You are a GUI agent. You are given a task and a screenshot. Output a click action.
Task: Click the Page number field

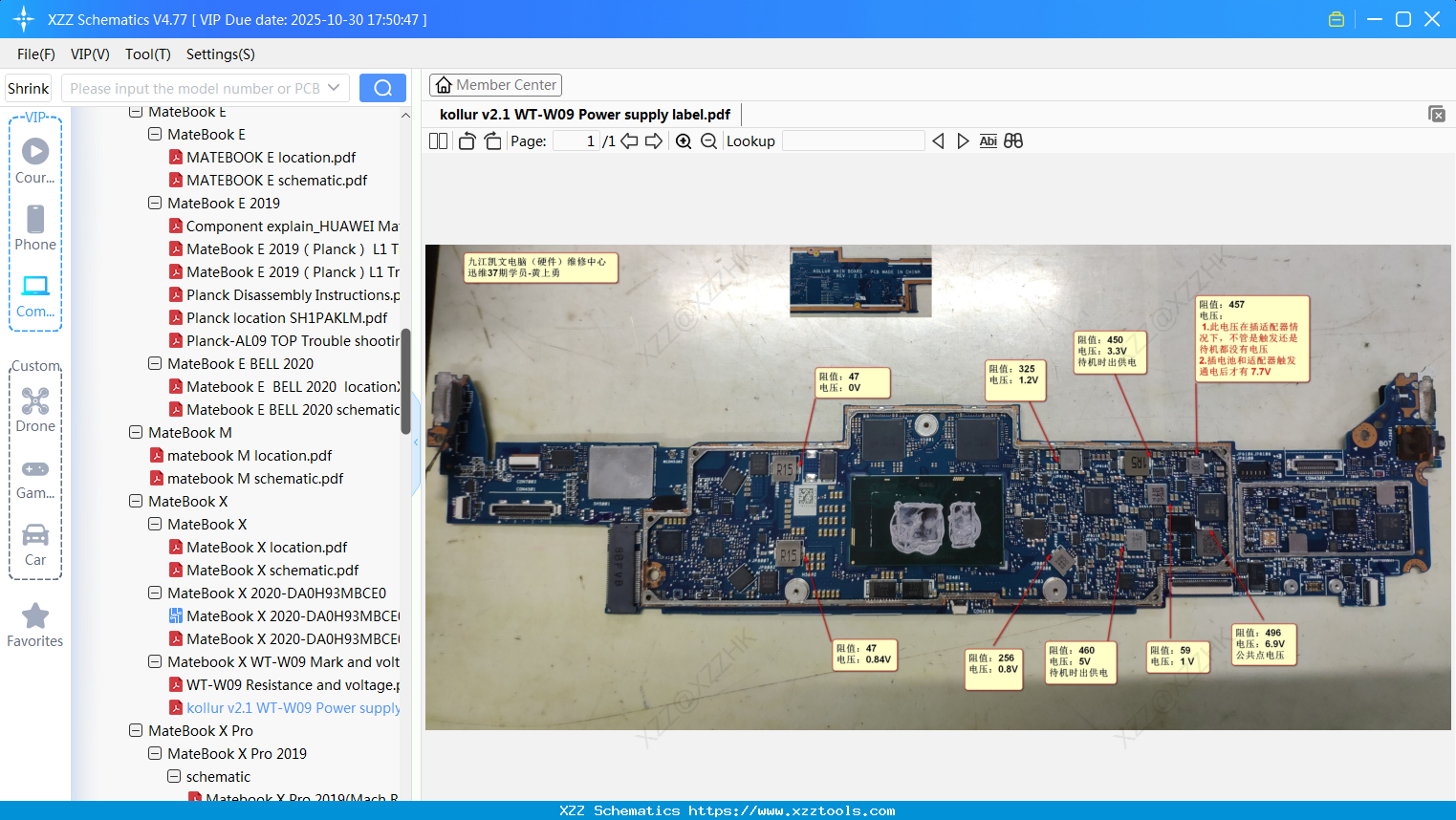(x=576, y=141)
